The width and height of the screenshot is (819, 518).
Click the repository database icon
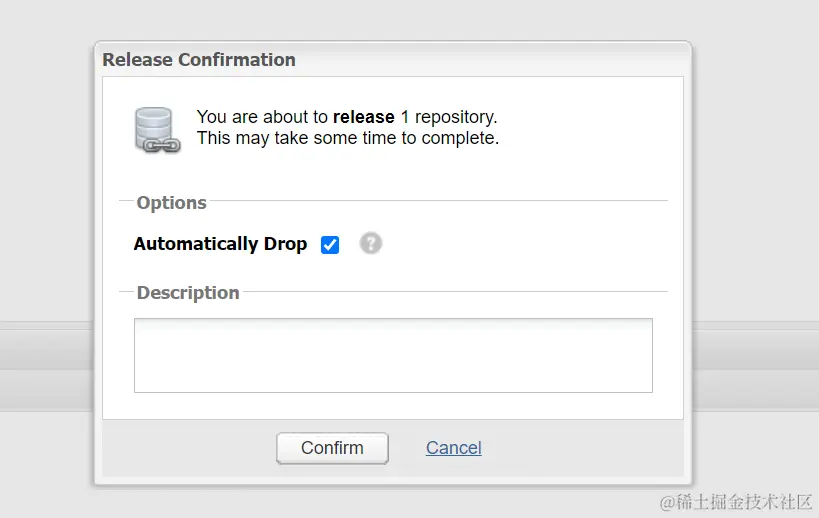[156, 130]
